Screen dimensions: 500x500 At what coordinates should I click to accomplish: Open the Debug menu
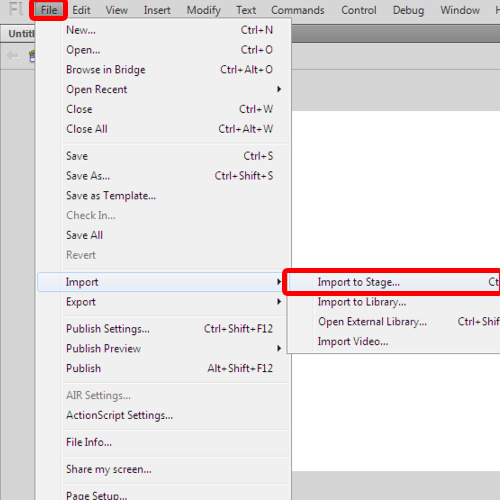408,10
